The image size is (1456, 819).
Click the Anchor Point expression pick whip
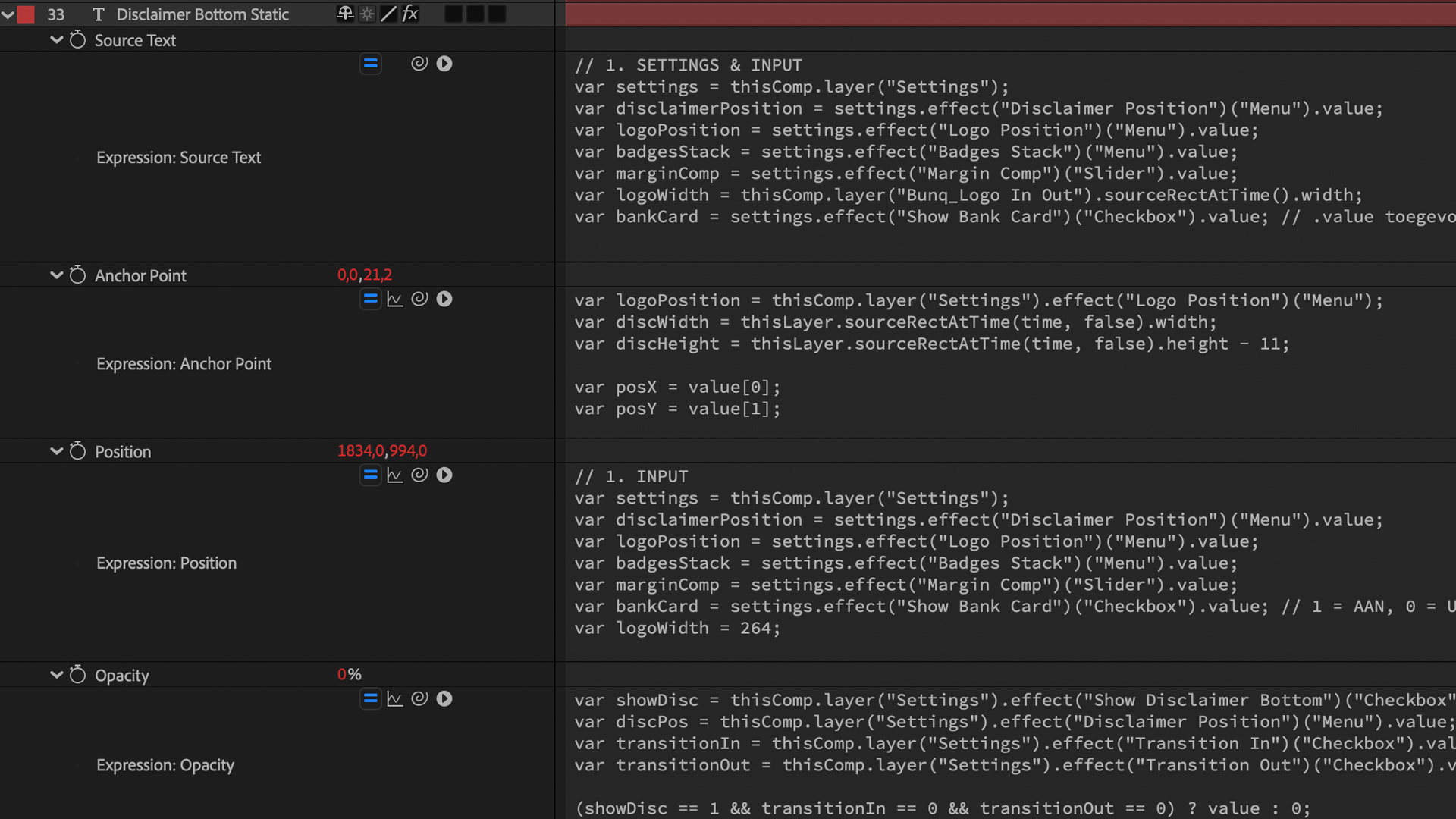tap(419, 299)
